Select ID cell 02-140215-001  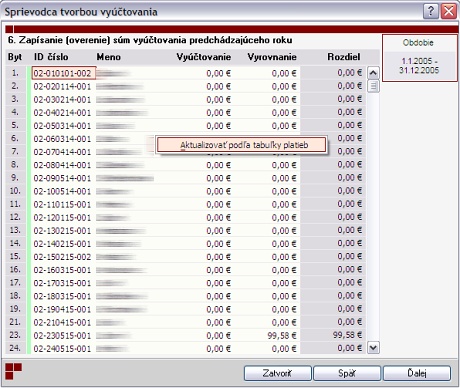point(62,244)
